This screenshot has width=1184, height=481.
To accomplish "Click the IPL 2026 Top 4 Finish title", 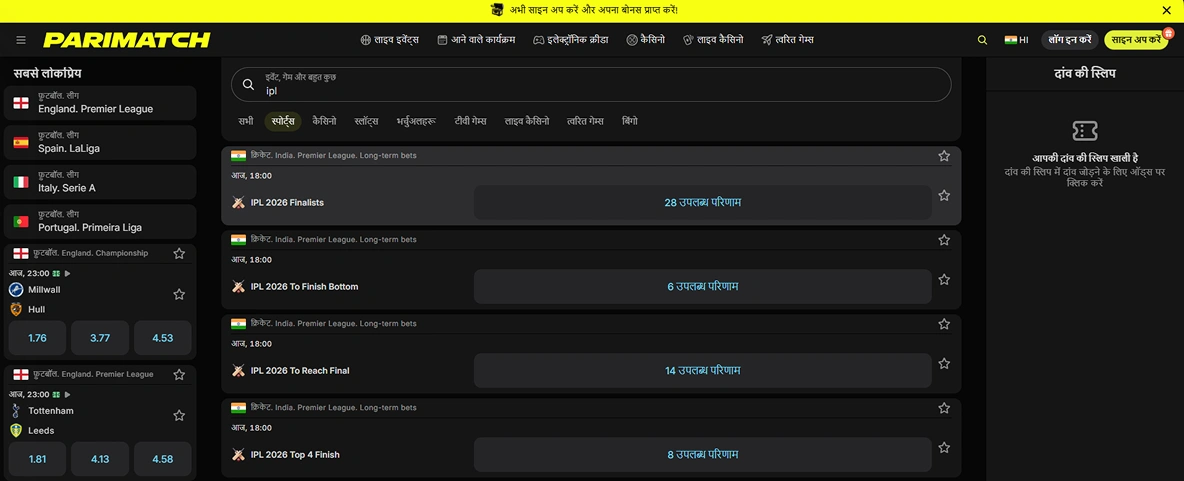I will (x=295, y=455).
